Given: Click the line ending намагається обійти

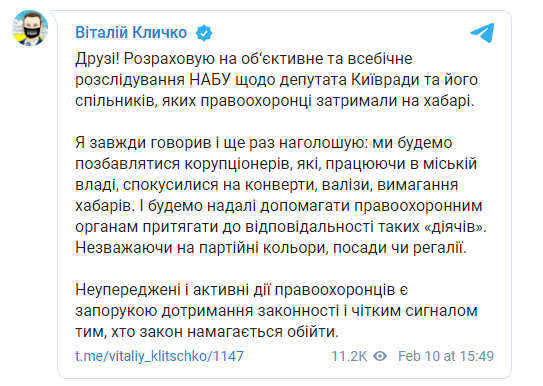Looking at the screenshot, I should click(x=207, y=332).
